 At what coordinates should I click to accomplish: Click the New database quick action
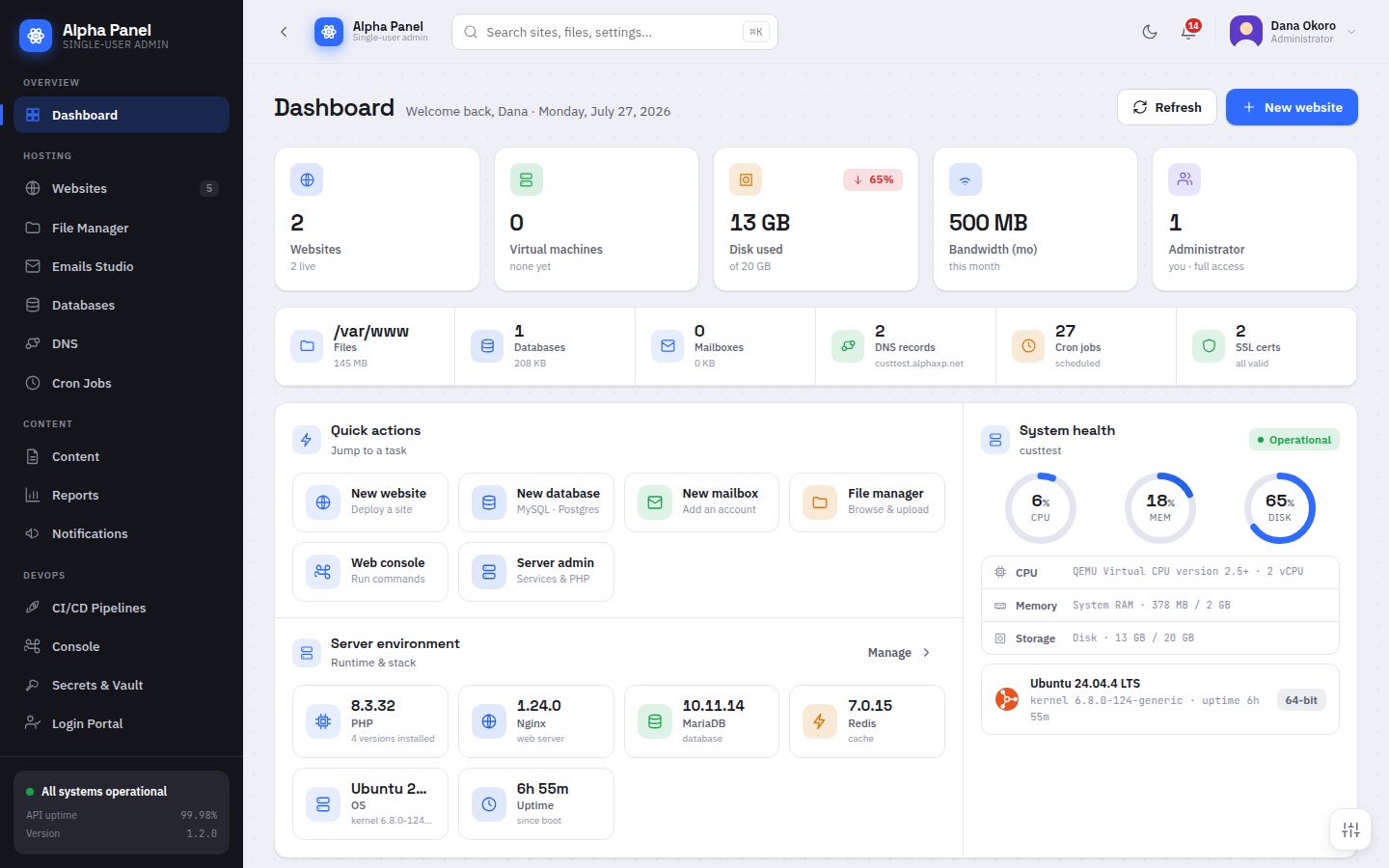coord(536,502)
